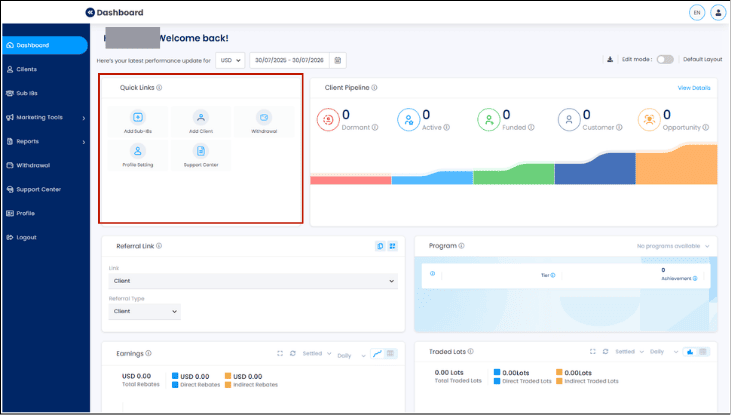Screen dimensions: 732x415
Task: Toggle the Edit mode switch
Action: pyautogui.click(x=665, y=59)
